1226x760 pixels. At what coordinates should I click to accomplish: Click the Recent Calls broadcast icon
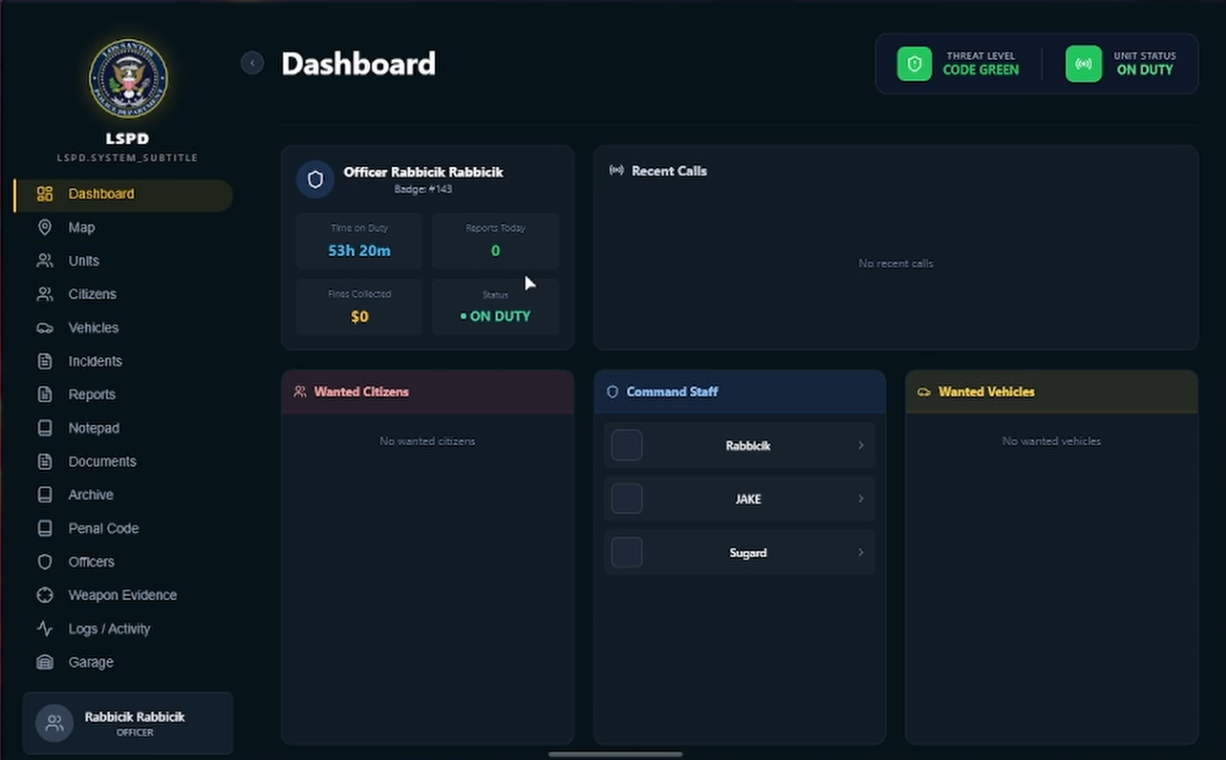point(617,171)
